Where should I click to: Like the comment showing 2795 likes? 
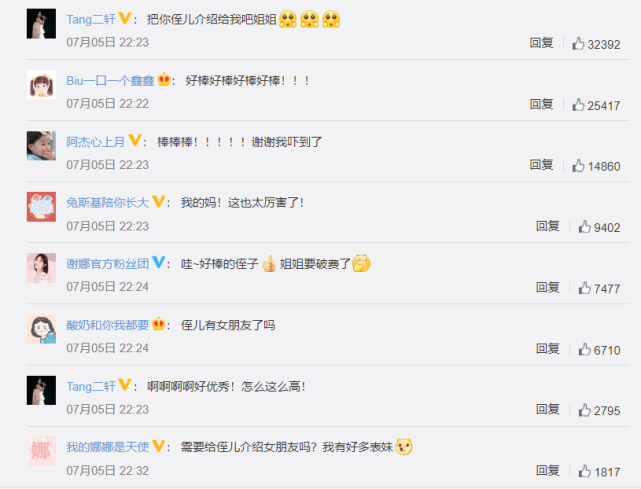tap(585, 410)
